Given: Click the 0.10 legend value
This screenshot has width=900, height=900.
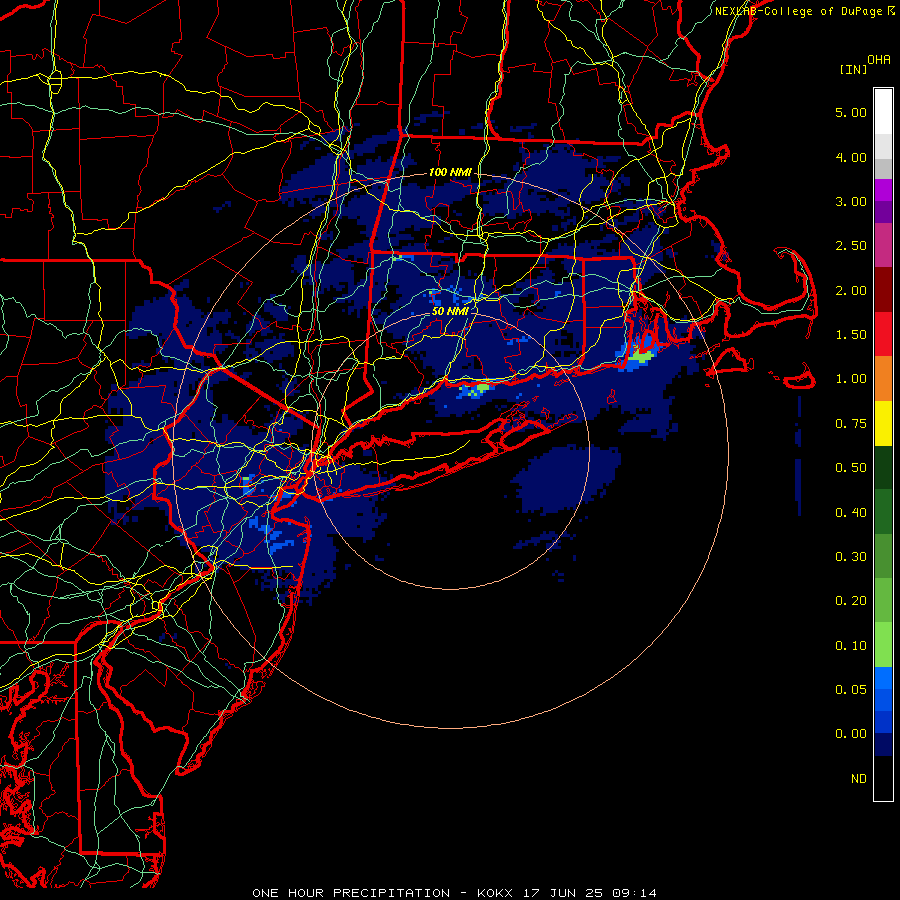Looking at the screenshot, I should [851, 646].
